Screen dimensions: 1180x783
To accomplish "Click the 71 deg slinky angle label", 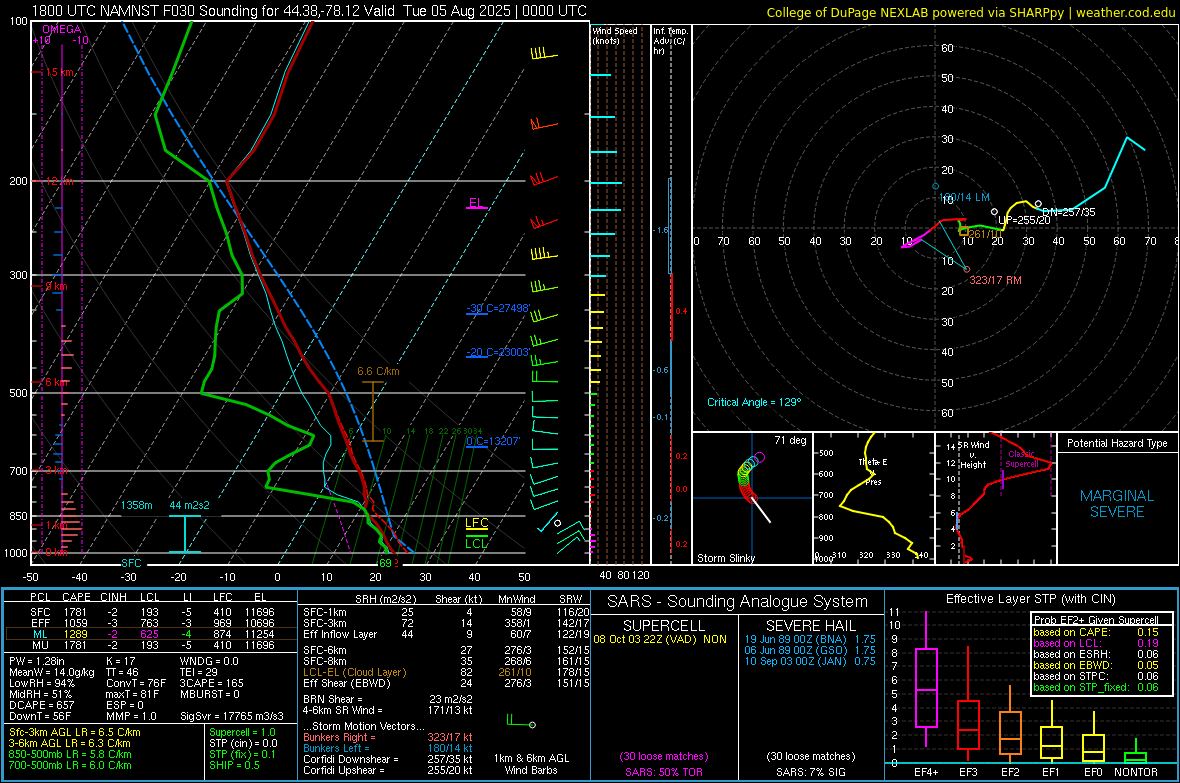I will point(790,440).
